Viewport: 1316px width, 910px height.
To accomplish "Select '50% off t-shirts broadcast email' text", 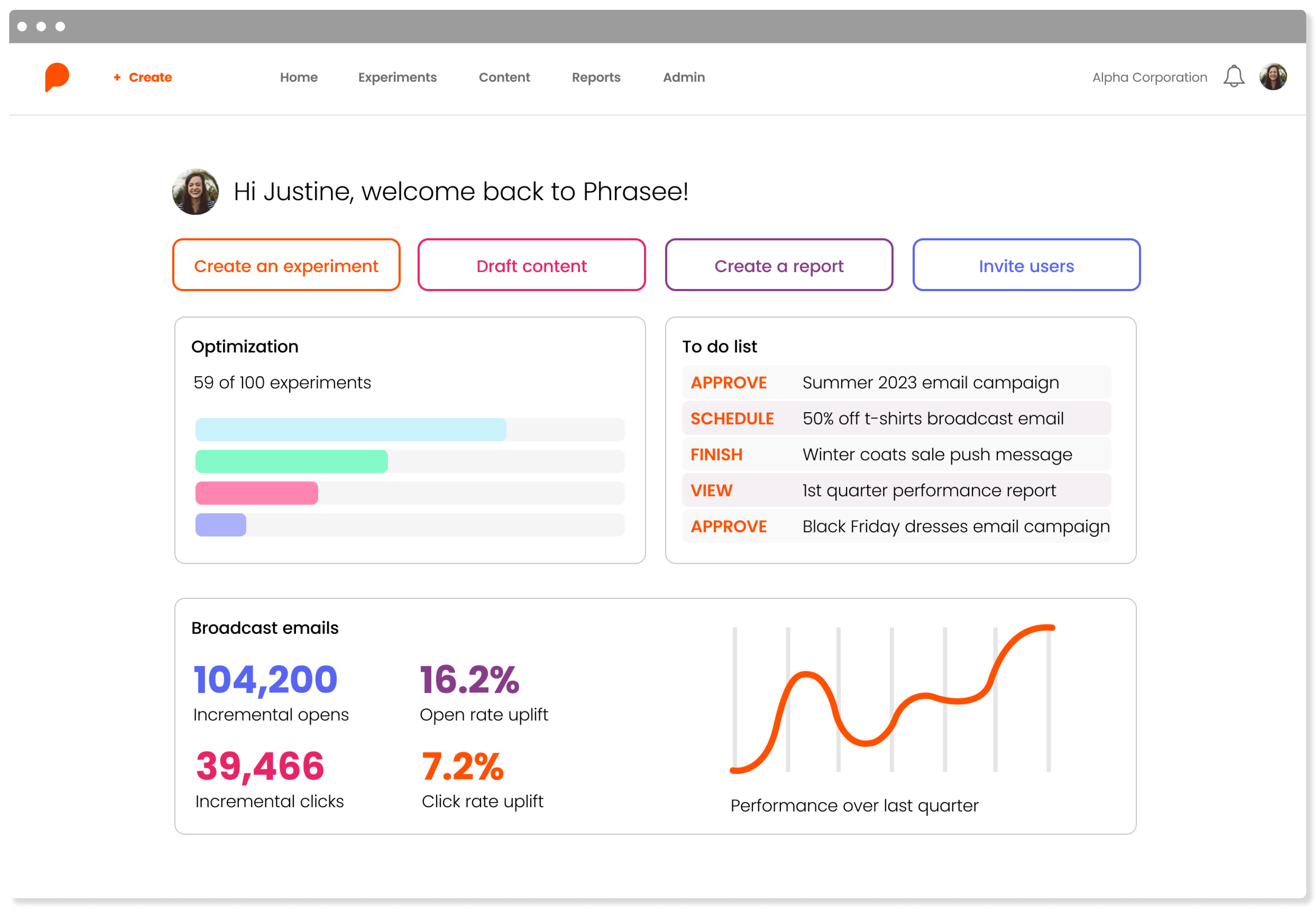I will click(933, 419).
